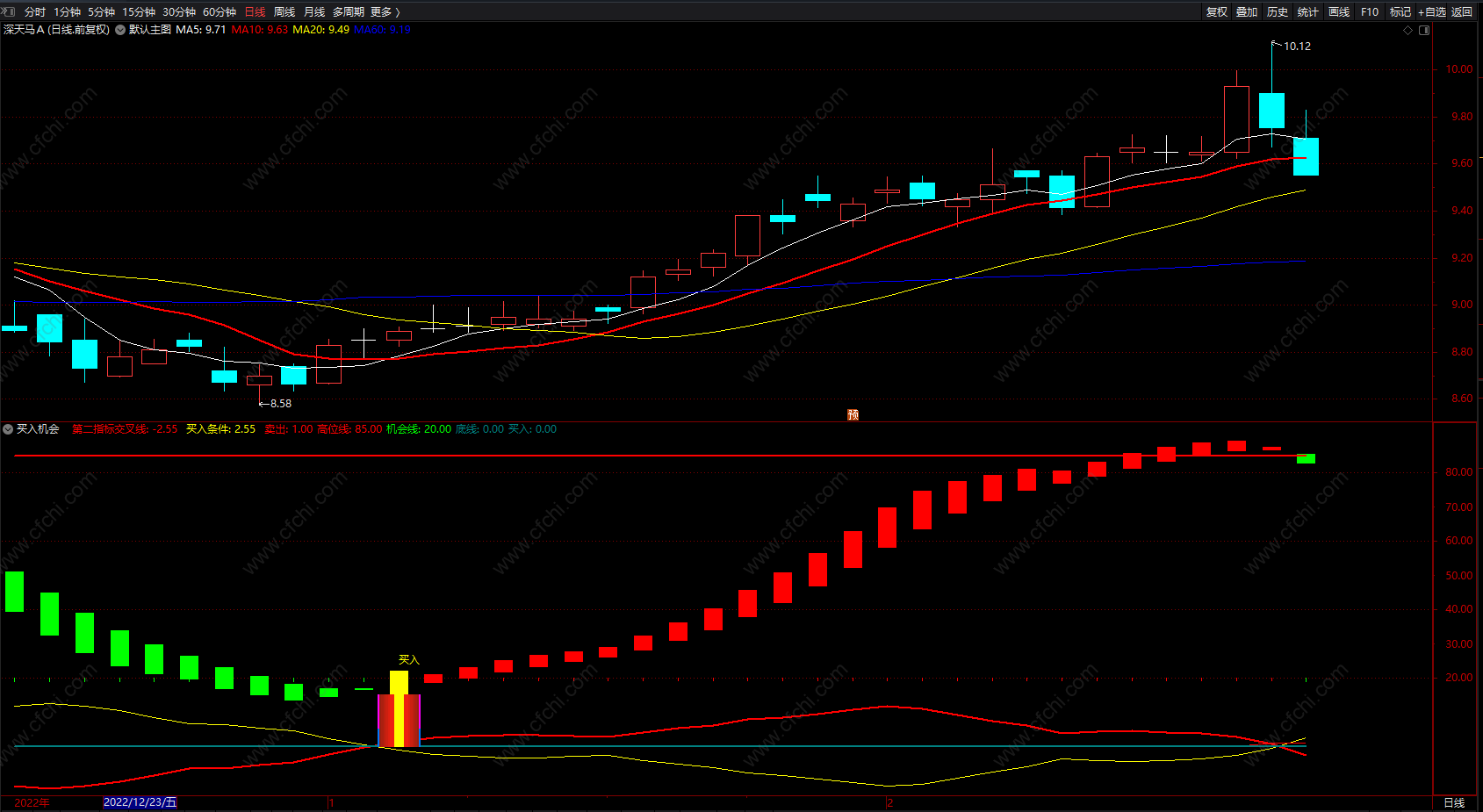Click the 预 forecast marker icon
1483x812 pixels.
tap(853, 415)
